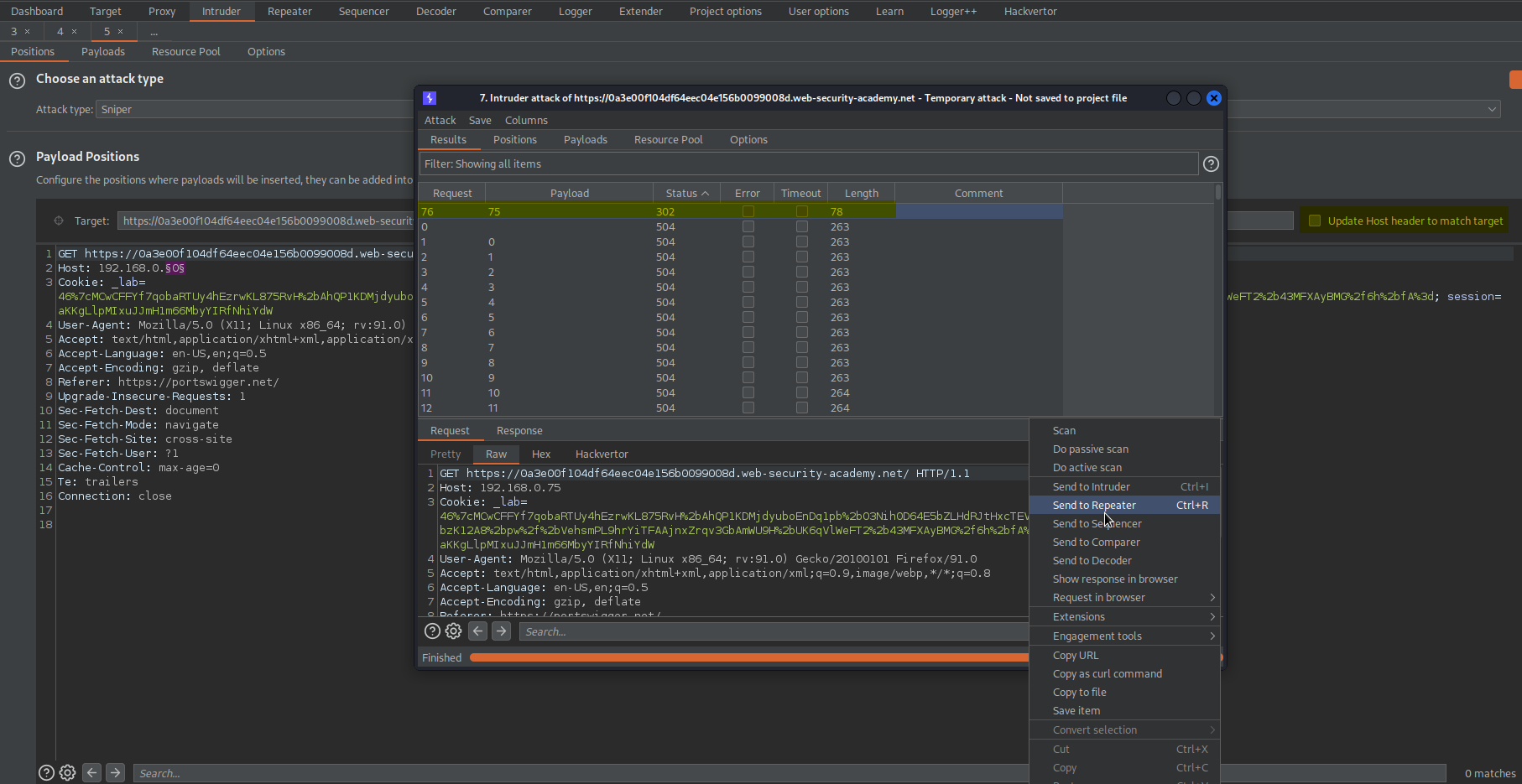
Task: Toggle Timeout checkbox for request 5
Action: point(802,303)
